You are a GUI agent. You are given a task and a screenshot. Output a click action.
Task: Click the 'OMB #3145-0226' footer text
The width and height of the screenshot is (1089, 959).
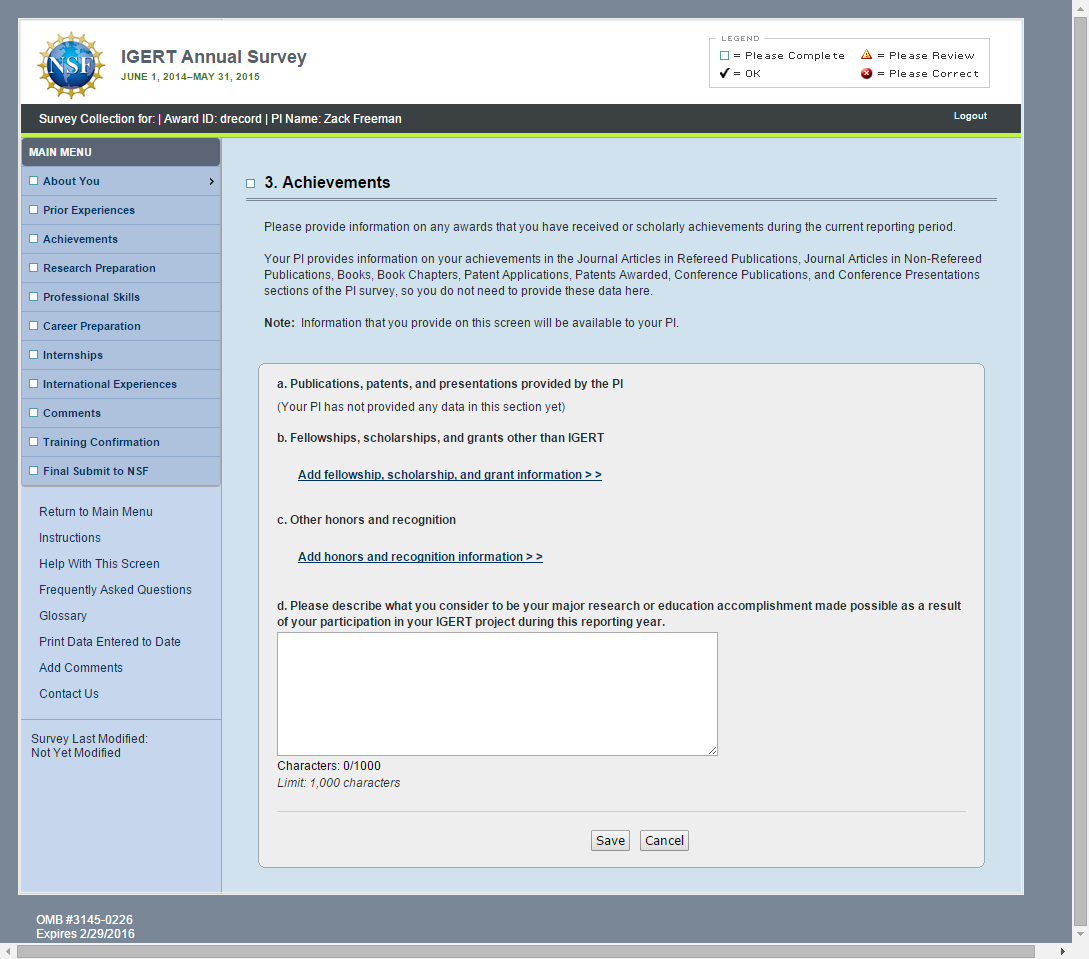84,919
